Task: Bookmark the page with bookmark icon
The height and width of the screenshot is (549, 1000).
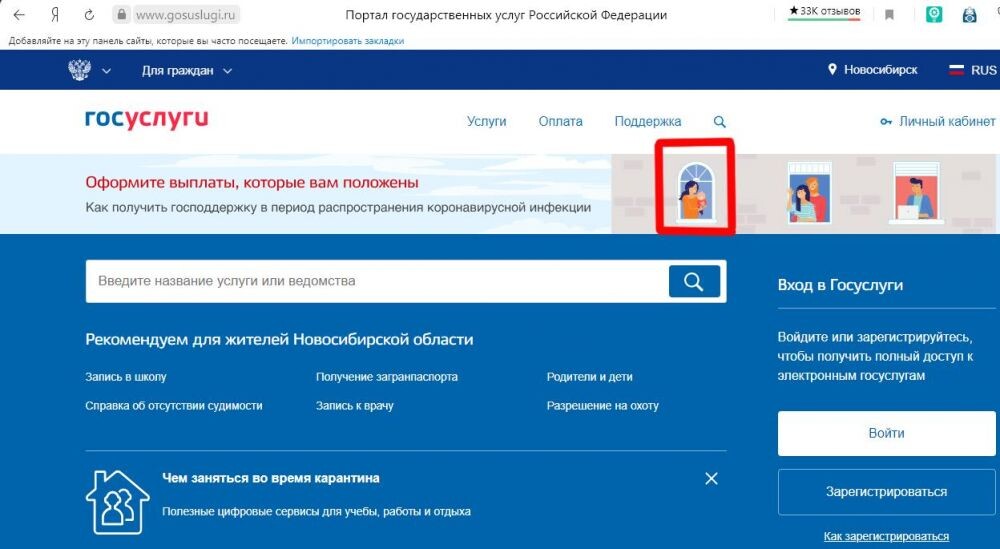Action: pyautogui.click(x=889, y=15)
